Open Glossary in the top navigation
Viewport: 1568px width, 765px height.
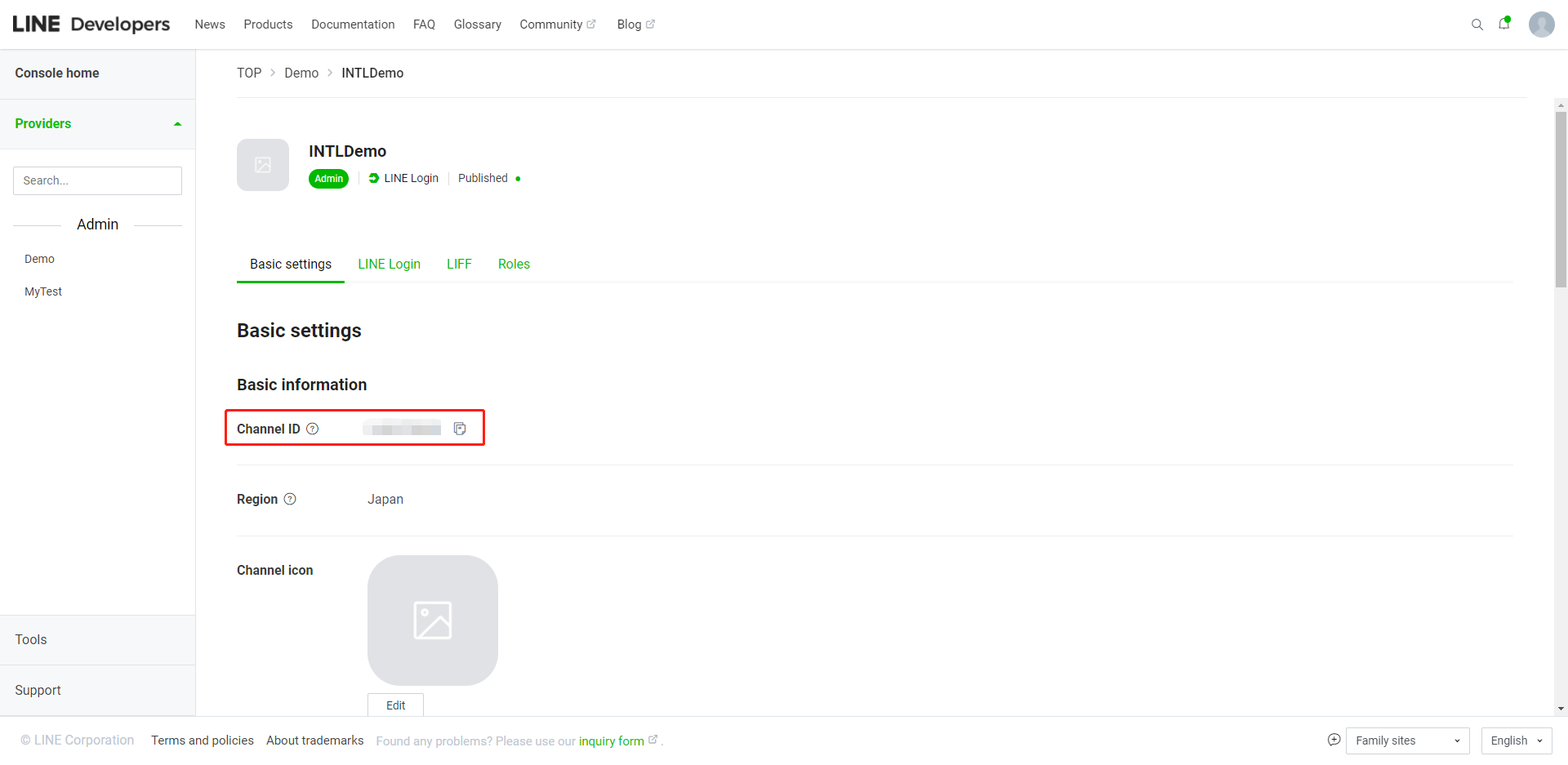point(478,24)
